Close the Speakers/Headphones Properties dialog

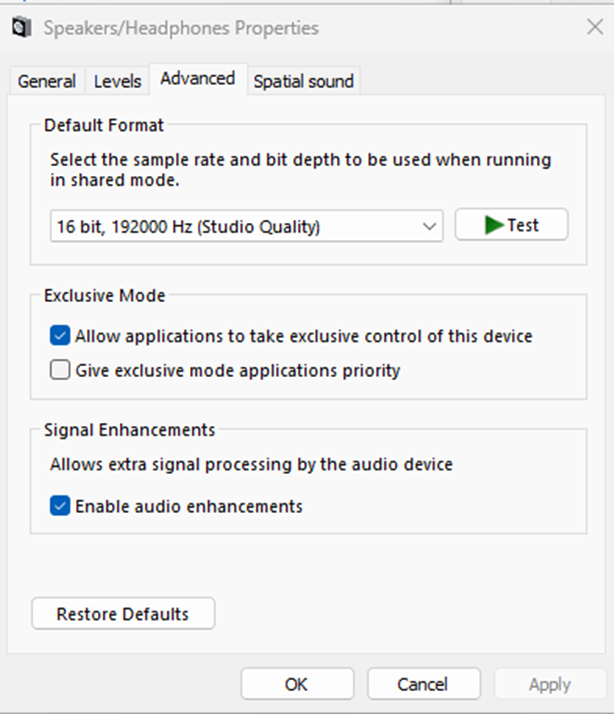click(595, 28)
